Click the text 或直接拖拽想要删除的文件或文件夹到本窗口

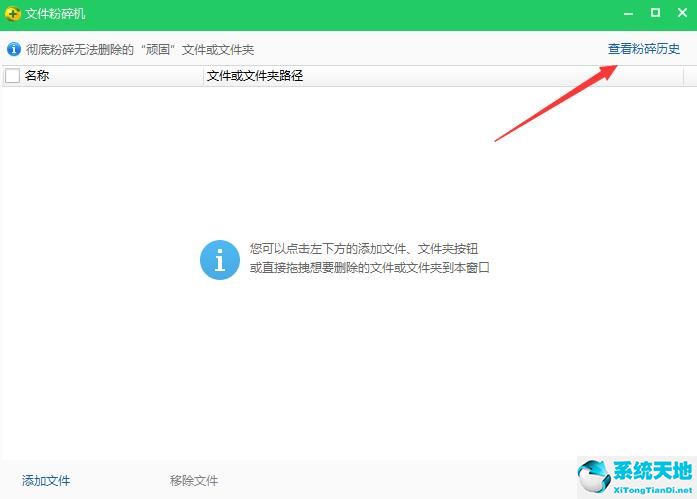pos(369,267)
